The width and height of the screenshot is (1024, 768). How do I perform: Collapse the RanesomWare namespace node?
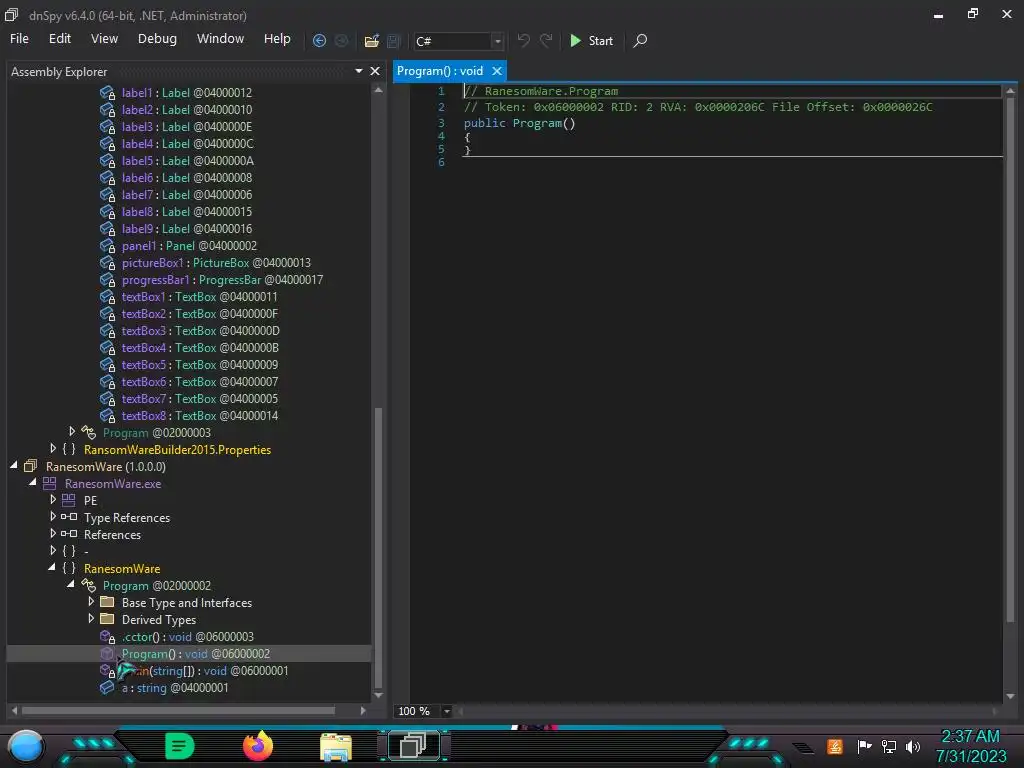coord(52,568)
